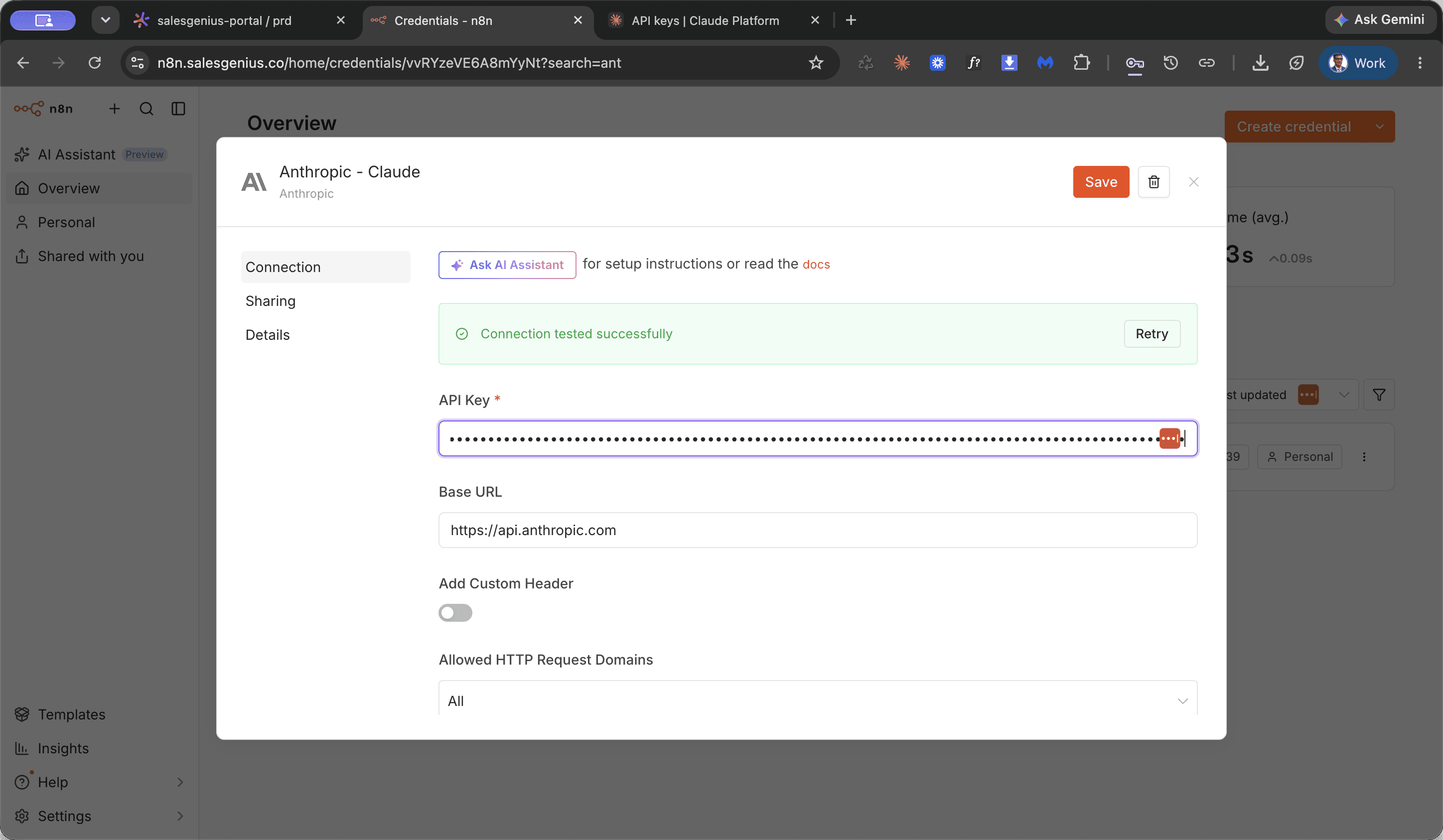The height and width of the screenshot is (840, 1443).
Task: Click Ask Gemini button
Action: click(1380, 19)
